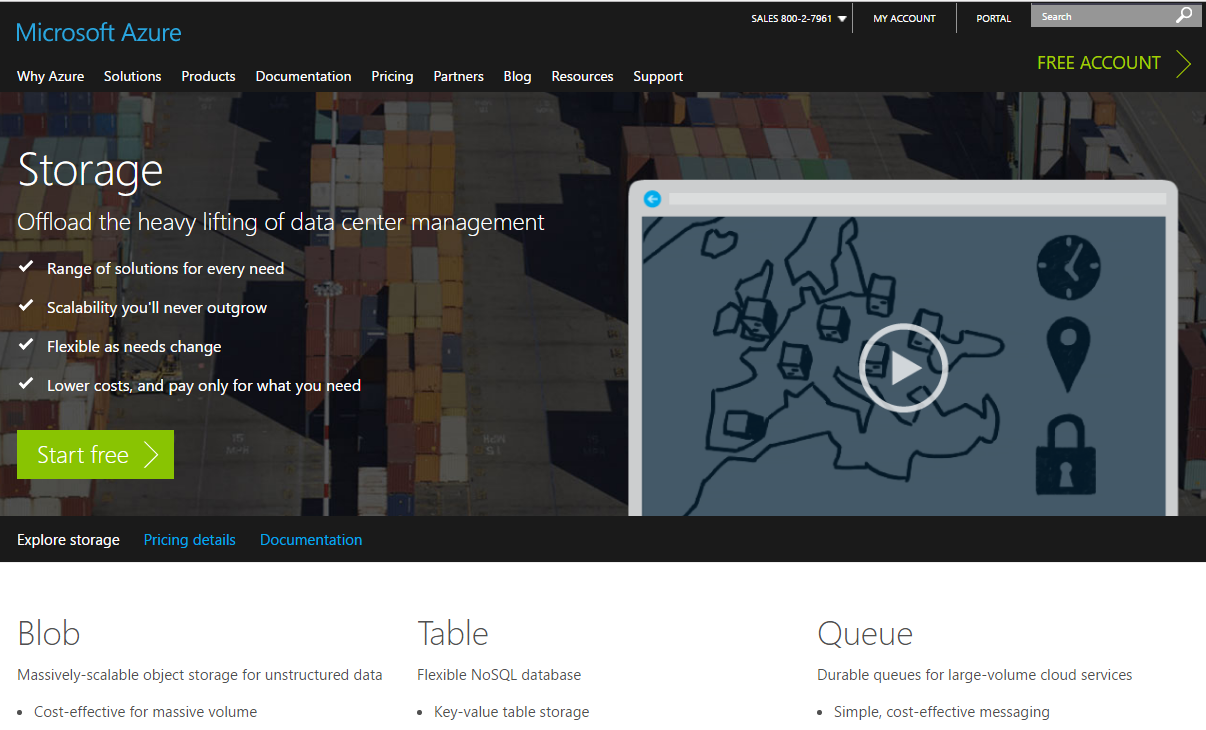Open the Solutions menu

[x=133, y=76]
